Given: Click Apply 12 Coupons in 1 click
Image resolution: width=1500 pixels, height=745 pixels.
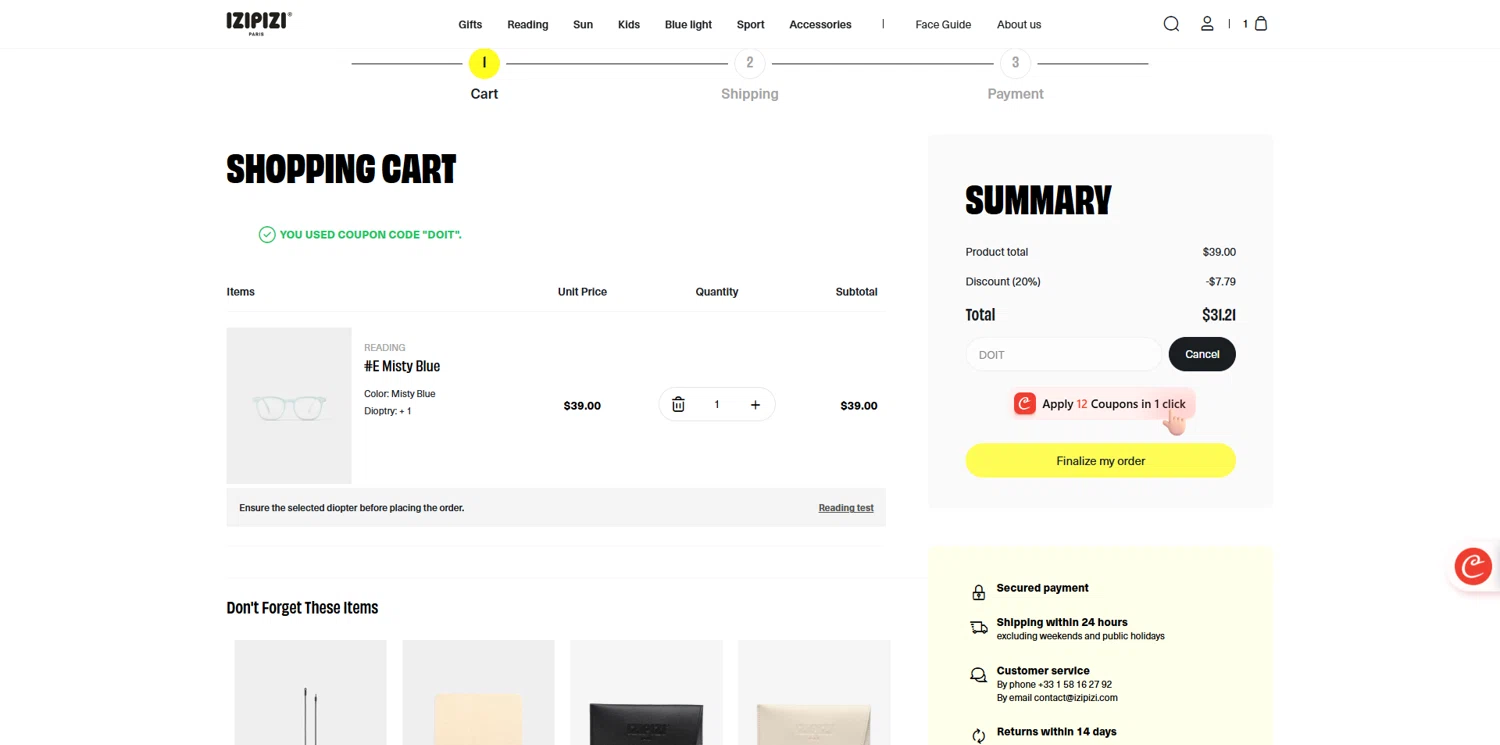Looking at the screenshot, I should click(x=1103, y=404).
